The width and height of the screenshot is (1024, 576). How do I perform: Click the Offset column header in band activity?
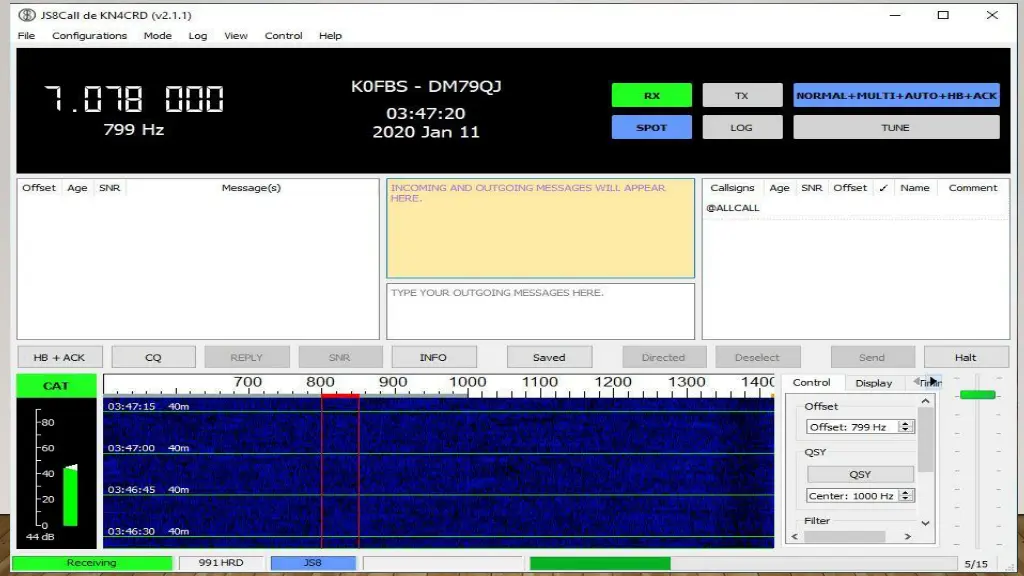click(x=39, y=188)
